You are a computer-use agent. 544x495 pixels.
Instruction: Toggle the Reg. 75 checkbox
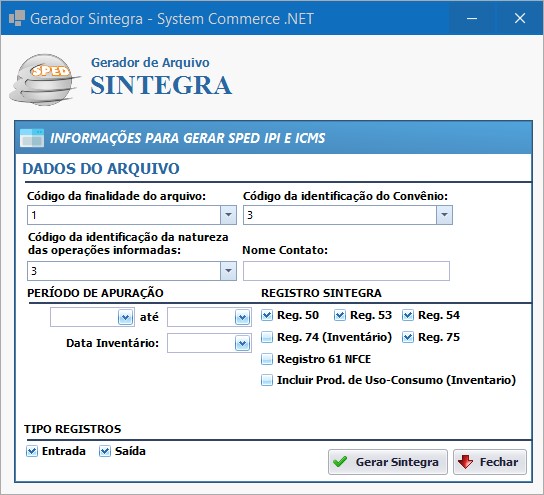coord(408,337)
